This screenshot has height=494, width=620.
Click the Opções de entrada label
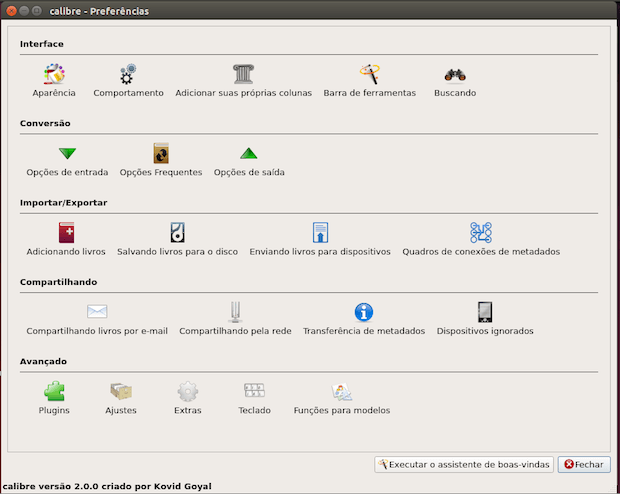[67, 172]
